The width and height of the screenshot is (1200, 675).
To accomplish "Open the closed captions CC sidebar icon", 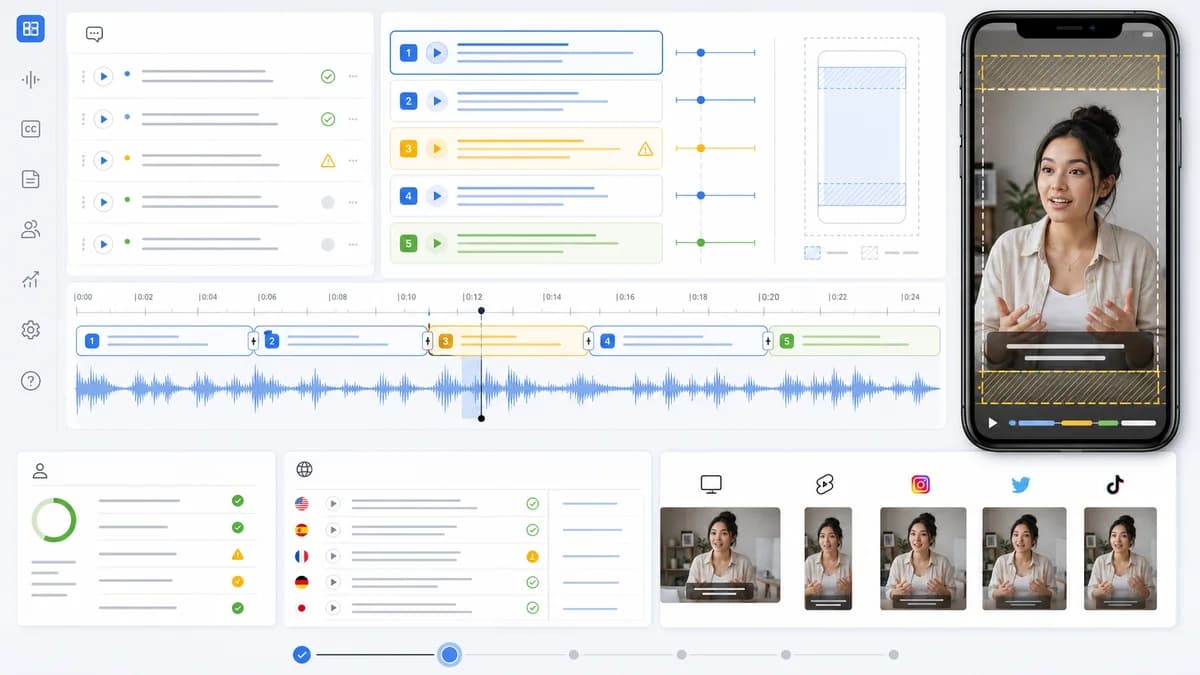I will tap(30, 129).
